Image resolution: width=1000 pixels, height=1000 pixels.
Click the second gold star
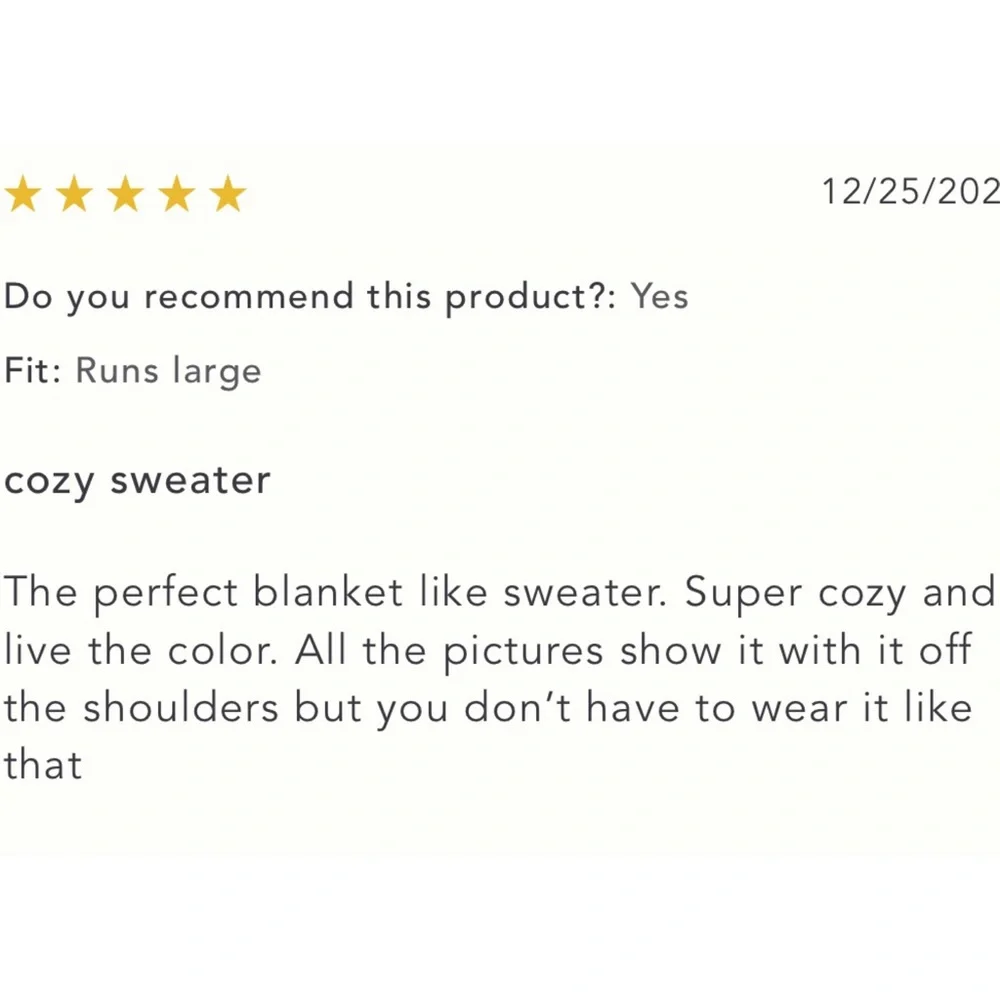click(74, 195)
